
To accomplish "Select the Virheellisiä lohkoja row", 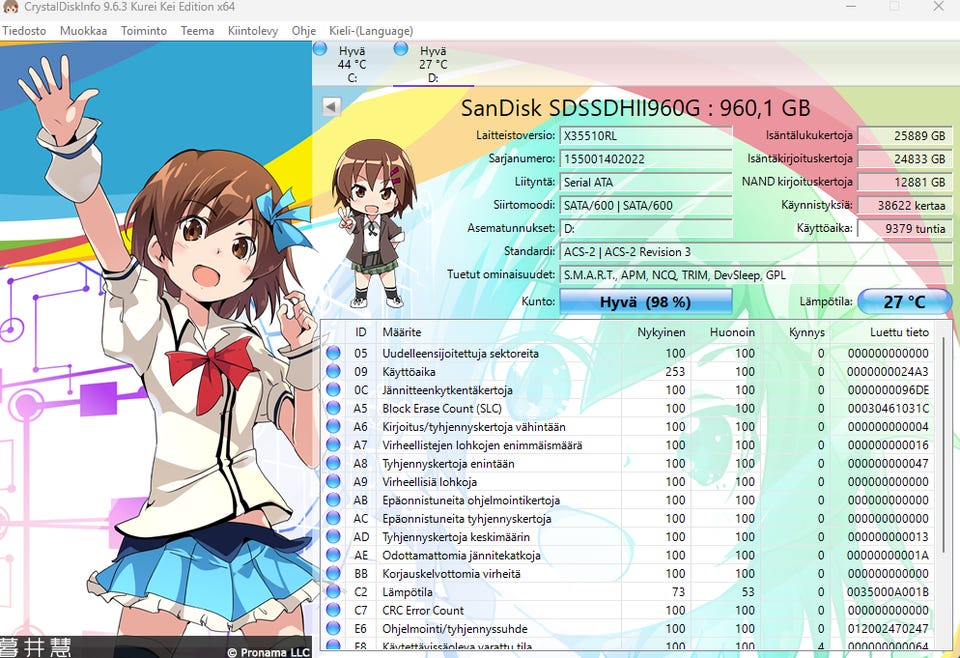I will point(628,482).
